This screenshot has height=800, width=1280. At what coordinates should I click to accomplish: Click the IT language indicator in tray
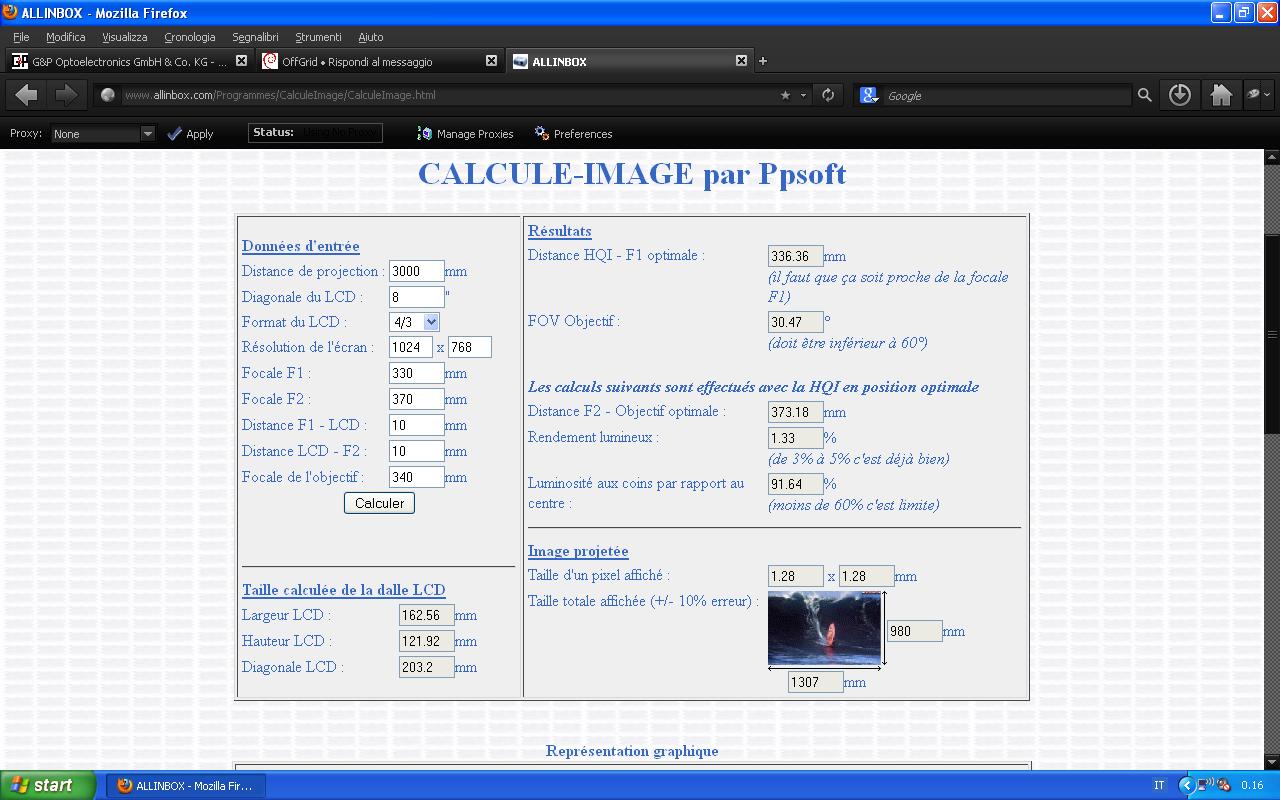1159,785
